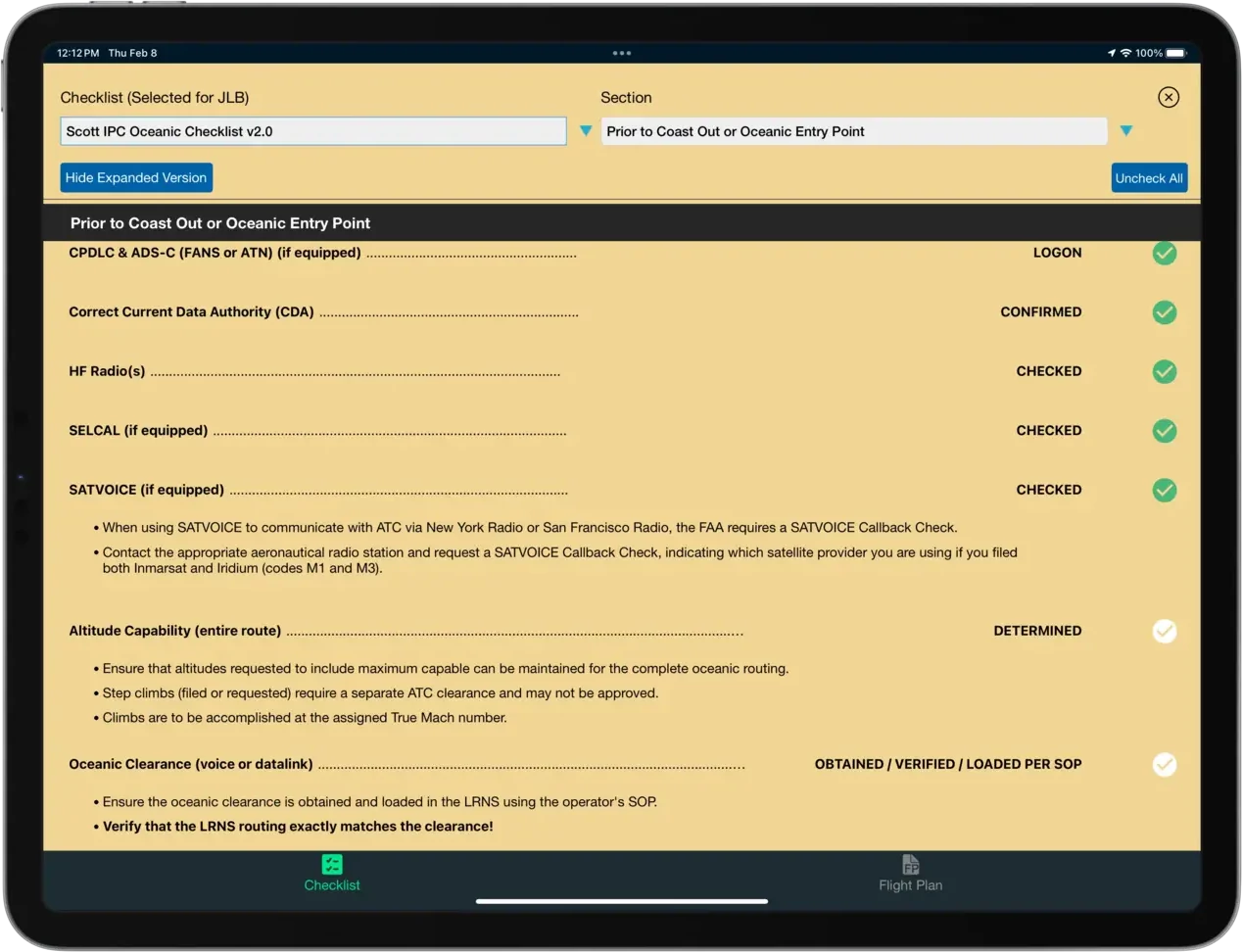Click the Oceanic Clearance (voice or datalink) label

191,764
